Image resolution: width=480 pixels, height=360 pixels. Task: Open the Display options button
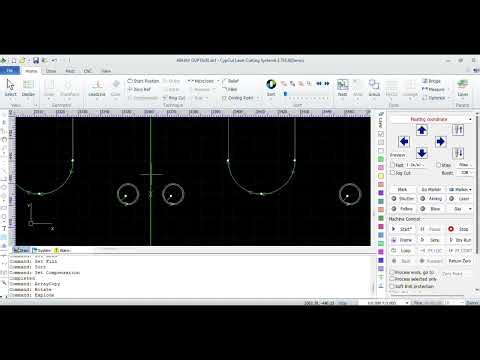(28, 88)
